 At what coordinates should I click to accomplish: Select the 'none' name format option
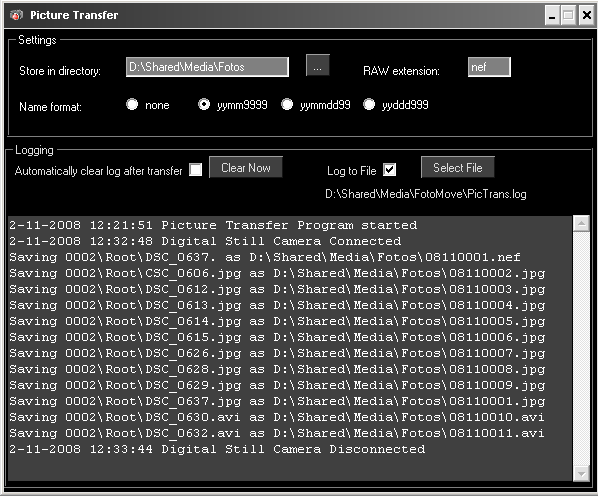coord(132,104)
